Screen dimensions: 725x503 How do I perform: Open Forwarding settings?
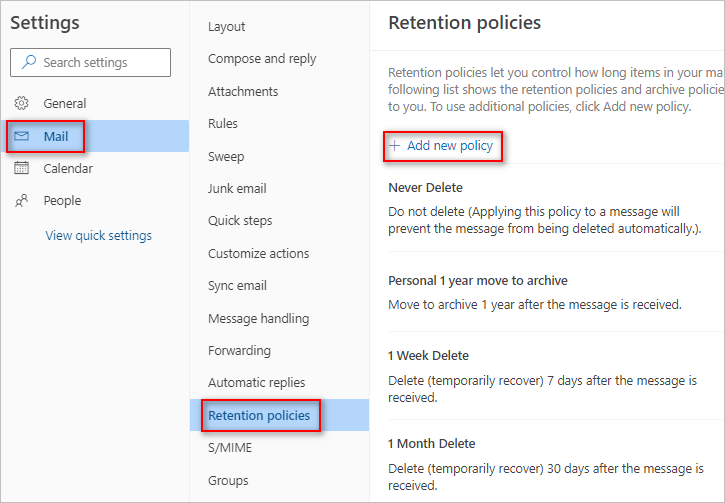[239, 350]
